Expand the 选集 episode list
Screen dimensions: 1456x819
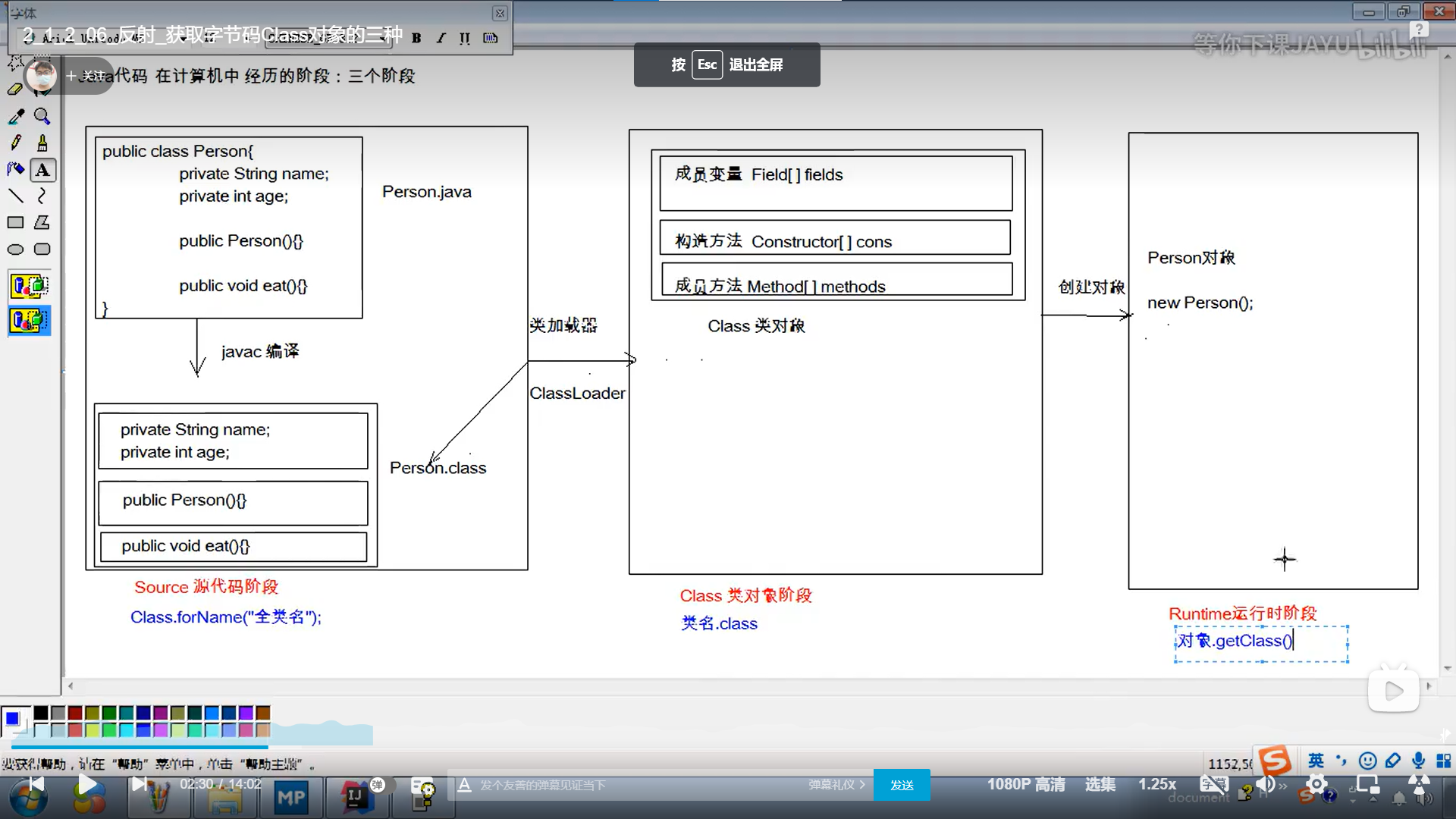1100,785
